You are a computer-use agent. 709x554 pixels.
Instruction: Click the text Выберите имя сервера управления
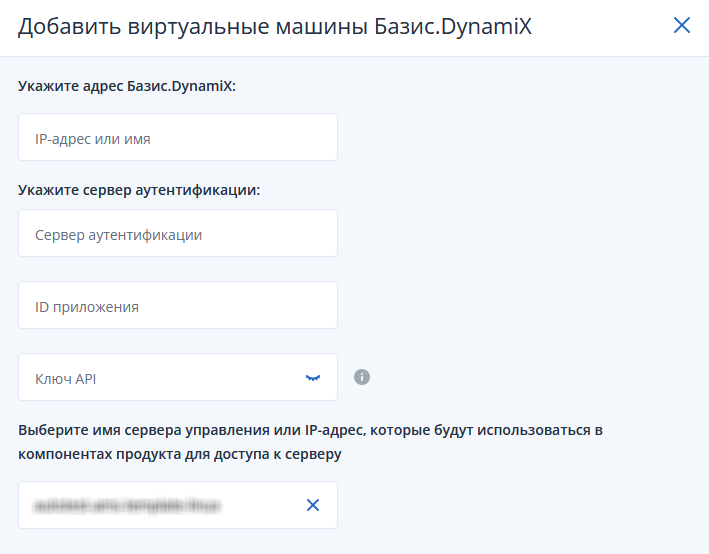[144, 430]
